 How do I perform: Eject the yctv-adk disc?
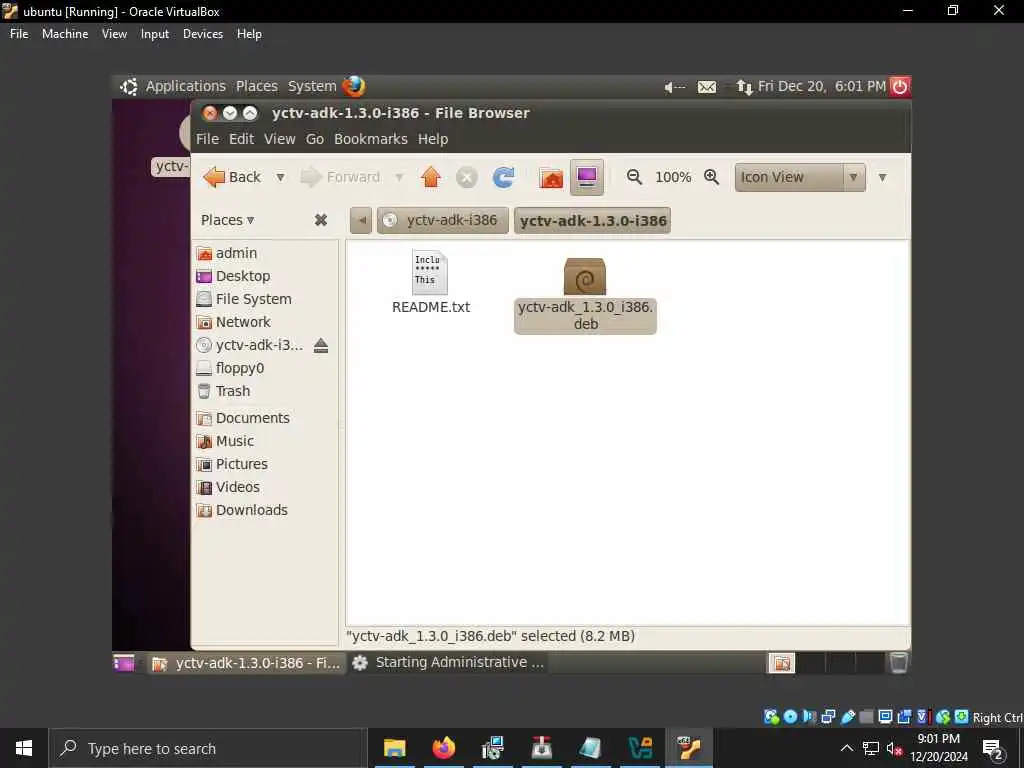(x=321, y=345)
